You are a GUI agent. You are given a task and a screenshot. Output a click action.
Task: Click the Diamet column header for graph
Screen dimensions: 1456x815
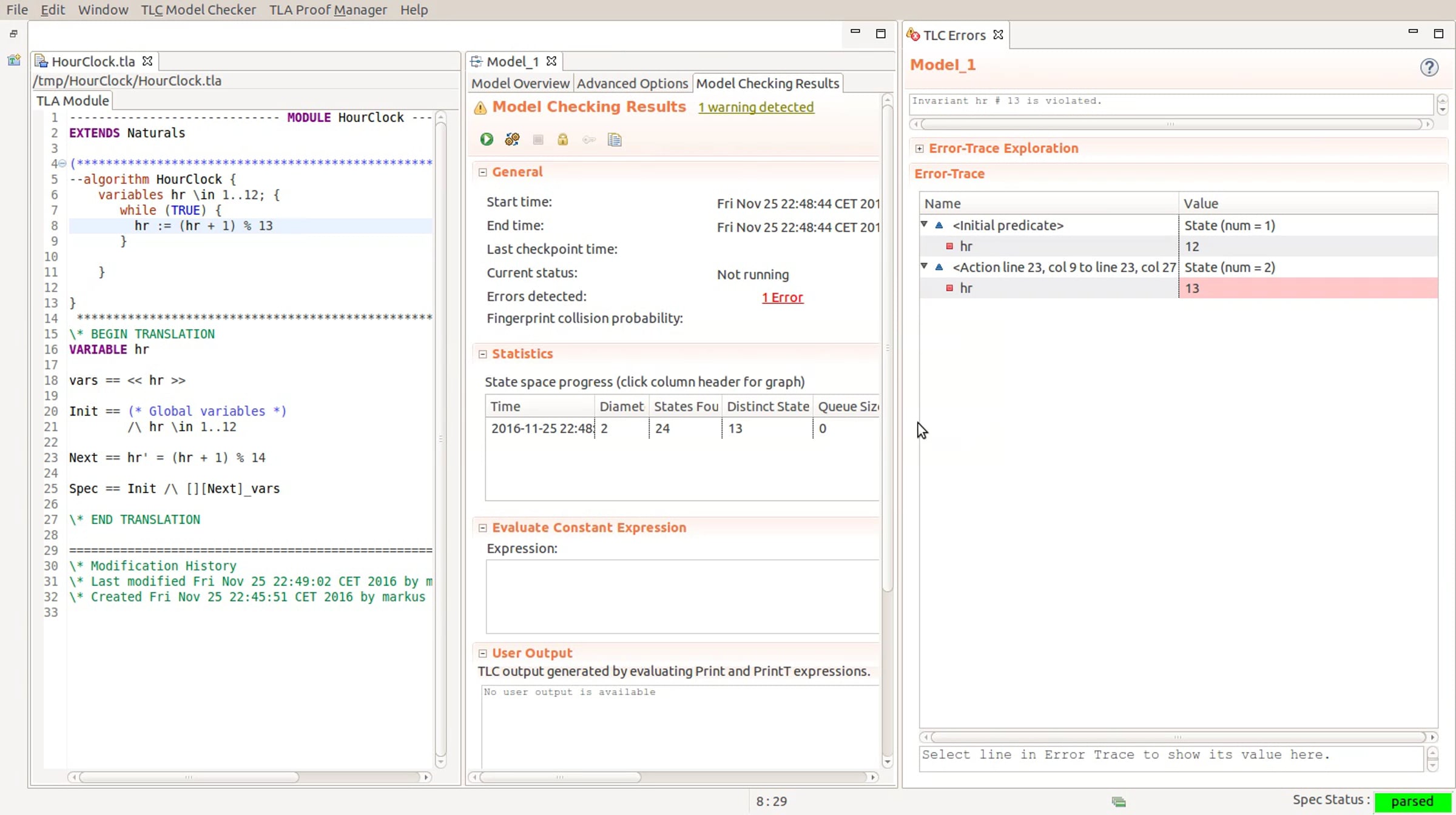click(621, 407)
